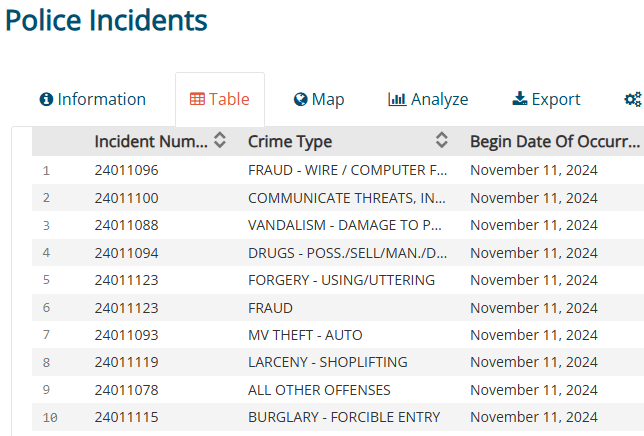Viewport: 644px width, 436px height.
Task: Open the Export tab
Action: click(x=546, y=99)
